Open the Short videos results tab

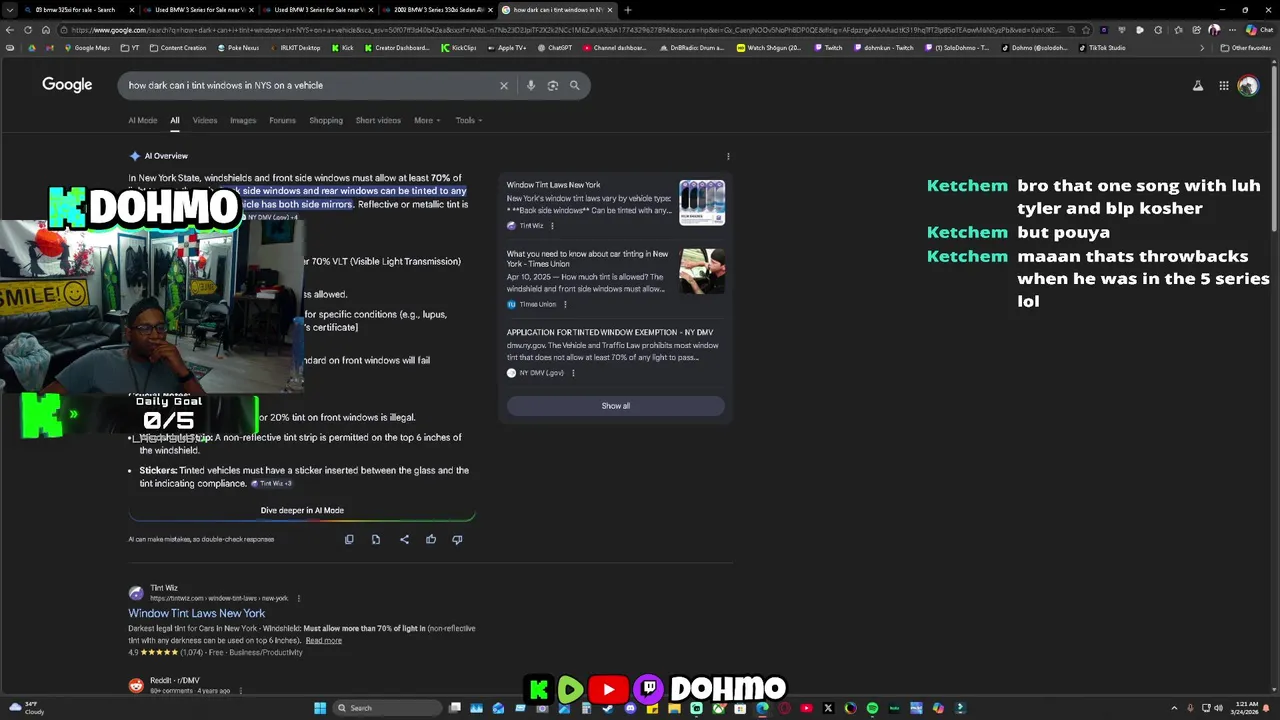[x=378, y=120]
